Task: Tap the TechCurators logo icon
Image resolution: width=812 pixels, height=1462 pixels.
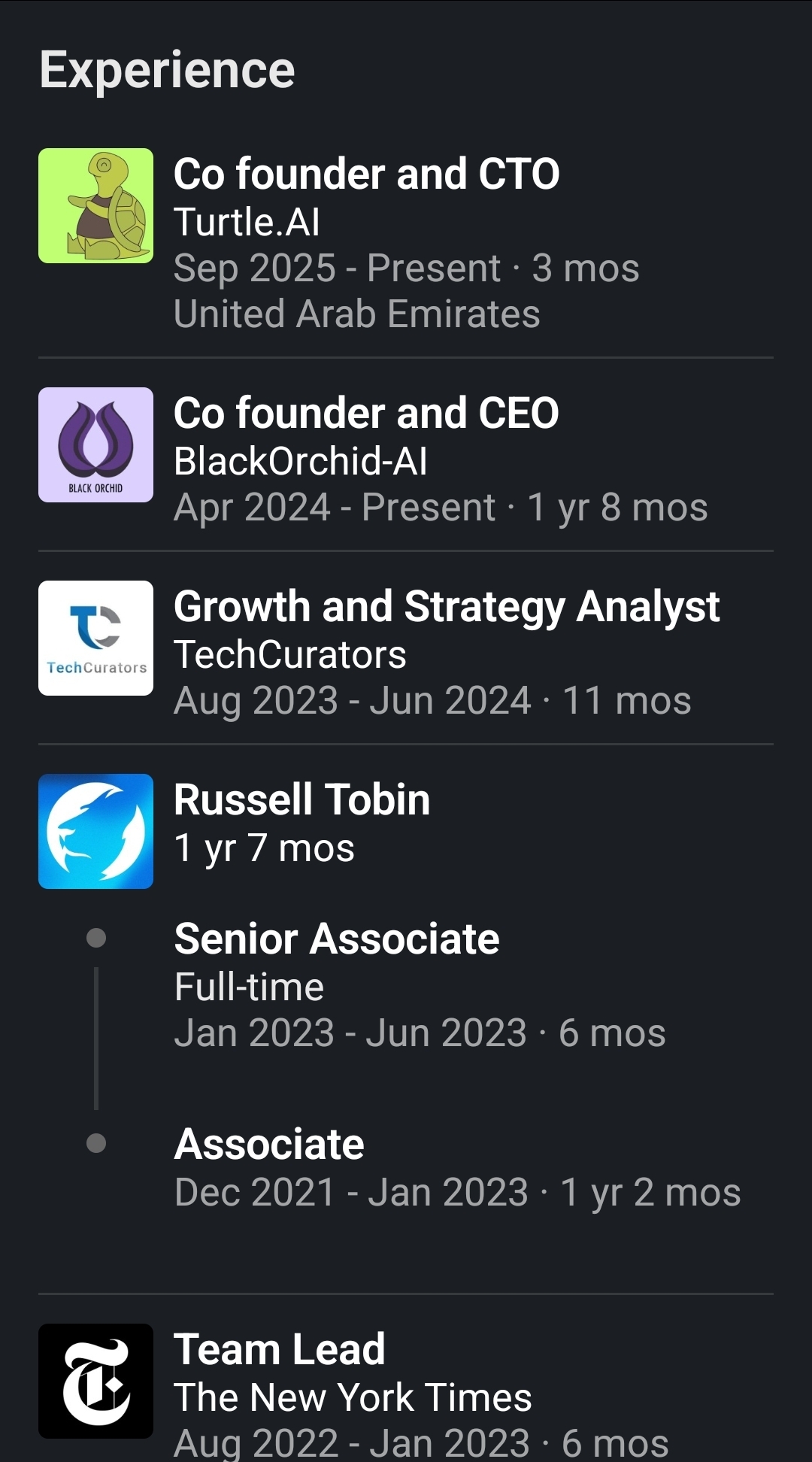Action: (95, 638)
